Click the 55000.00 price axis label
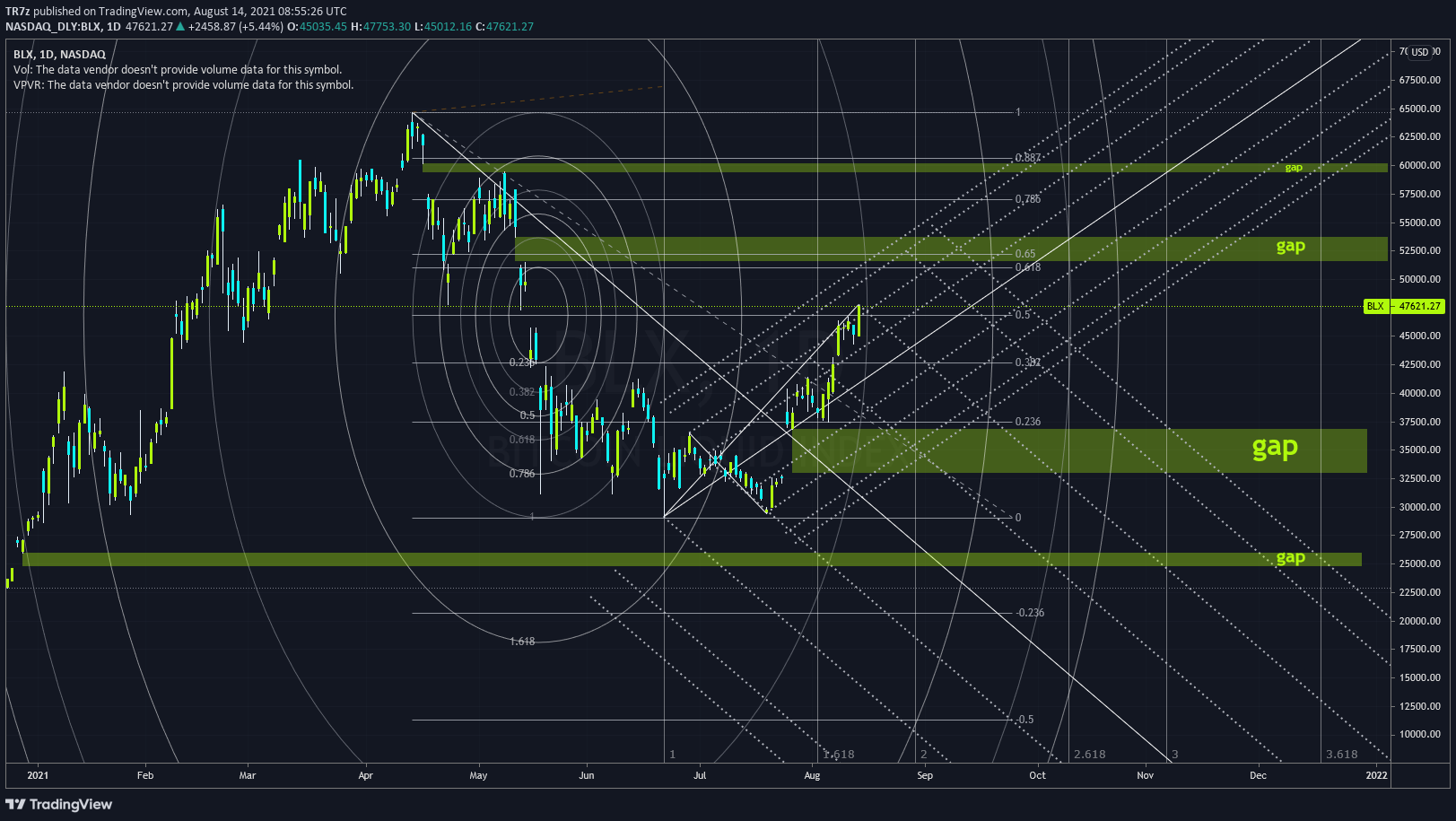The width and height of the screenshot is (1456, 821). 1420,223
